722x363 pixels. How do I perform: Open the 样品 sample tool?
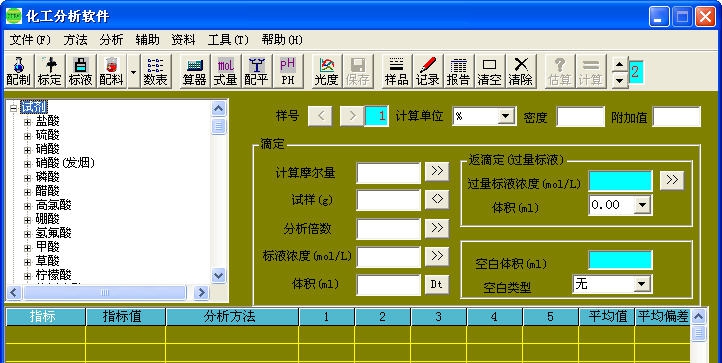396,71
